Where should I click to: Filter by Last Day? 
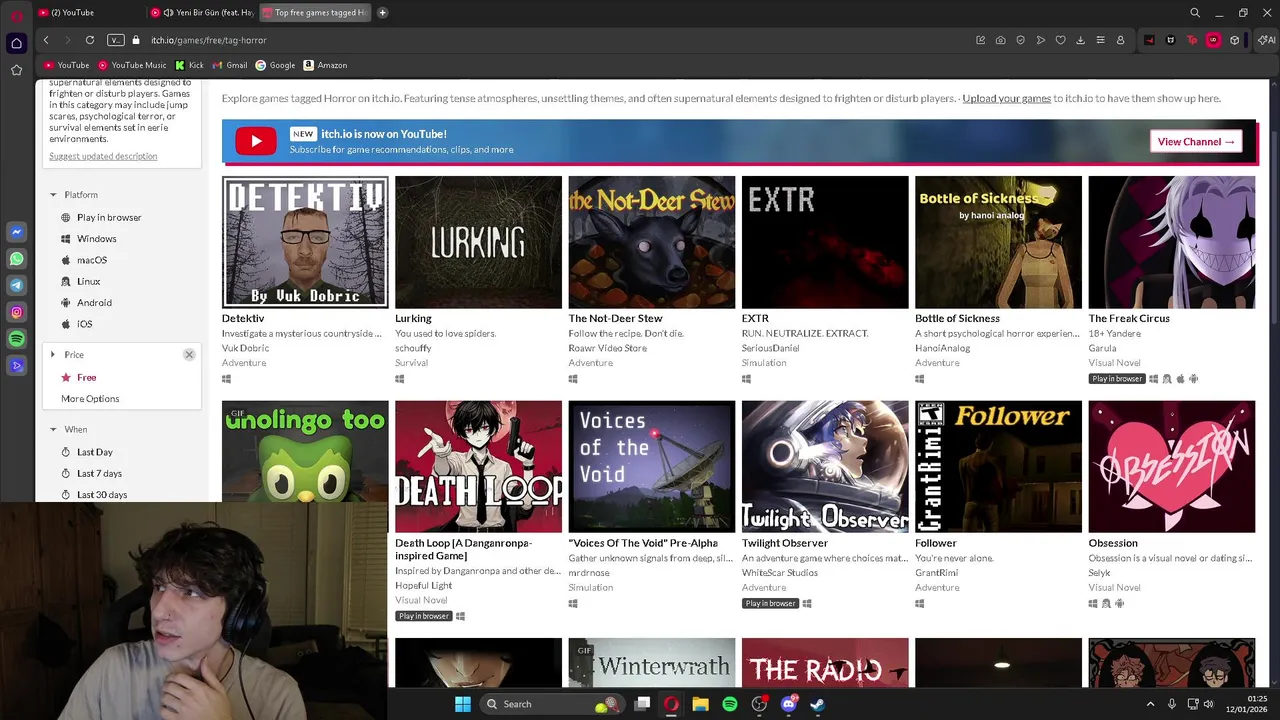click(x=94, y=452)
